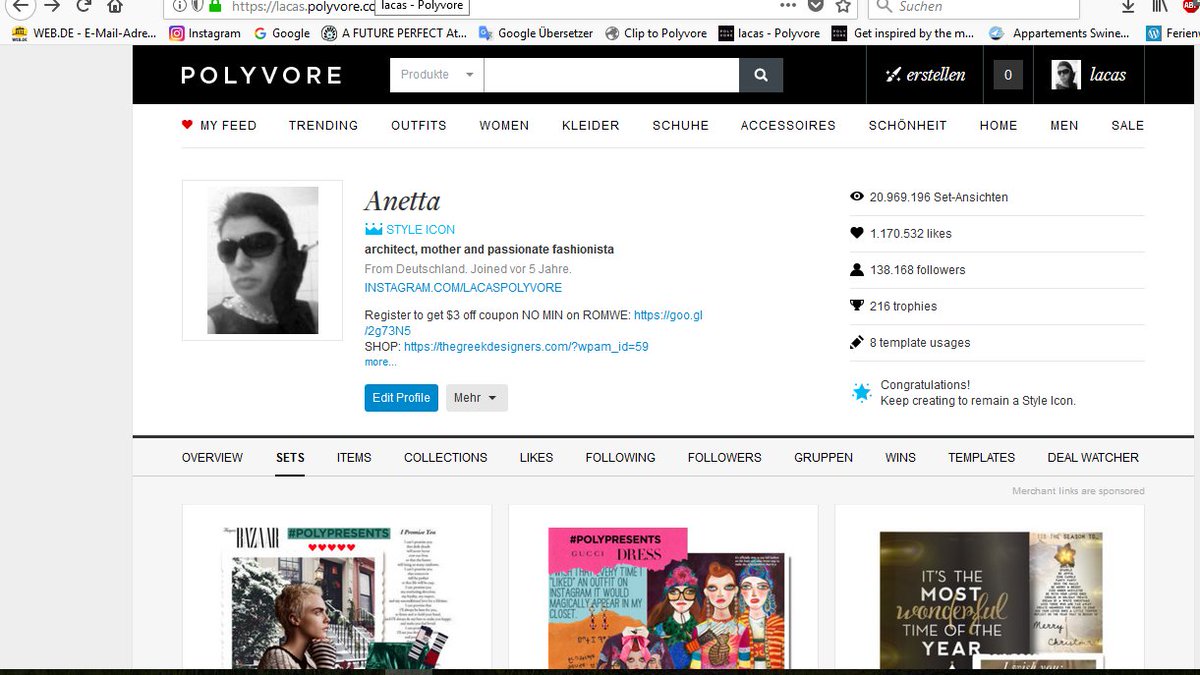
Task: Open the page actions three-dots menu
Action: coord(788,5)
